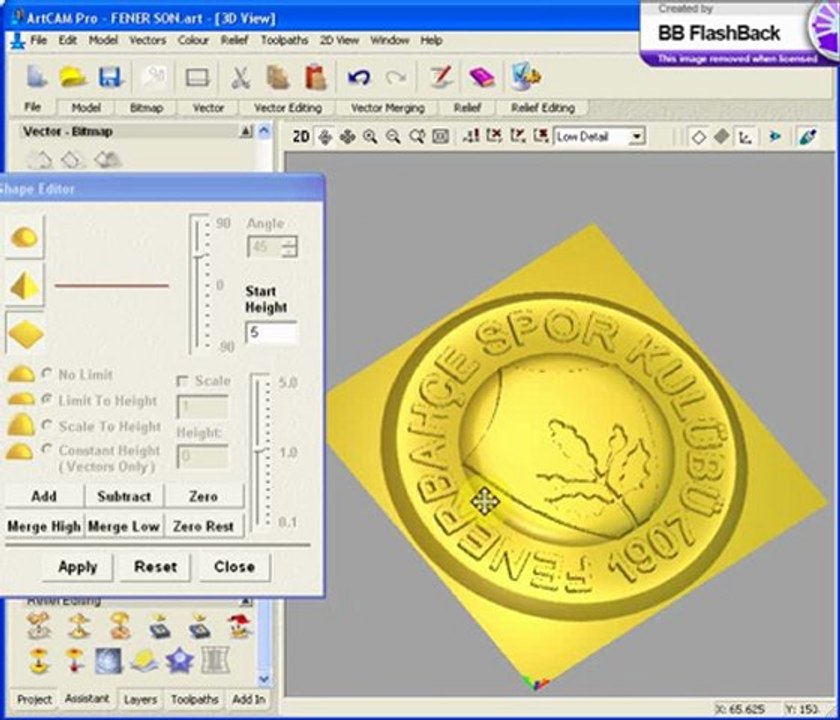840x720 pixels.
Task: Collapse the Vector - Bitmap section
Action: [x=245, y=131]
